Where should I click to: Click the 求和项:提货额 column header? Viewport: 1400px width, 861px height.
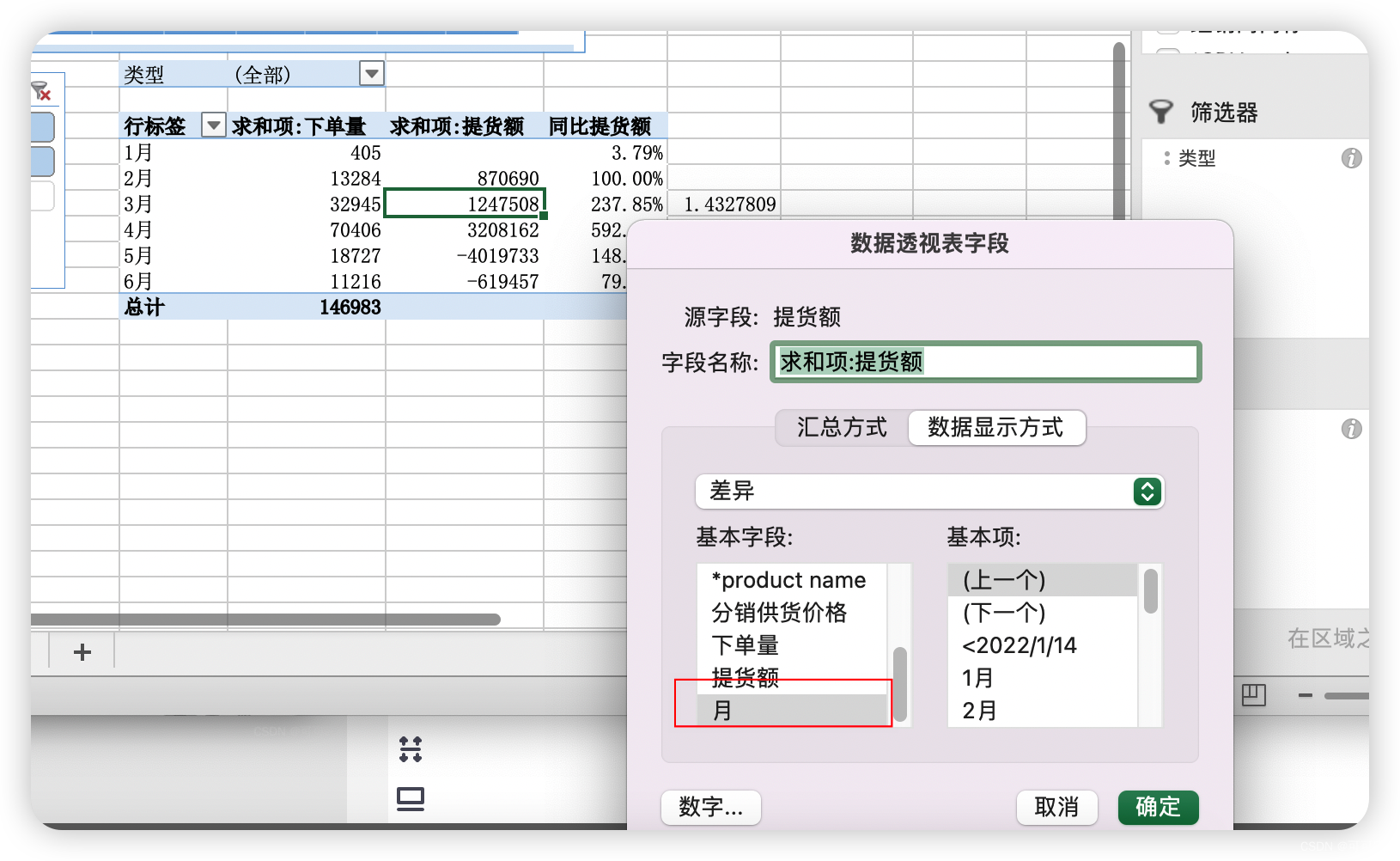(x=457, y=126)
